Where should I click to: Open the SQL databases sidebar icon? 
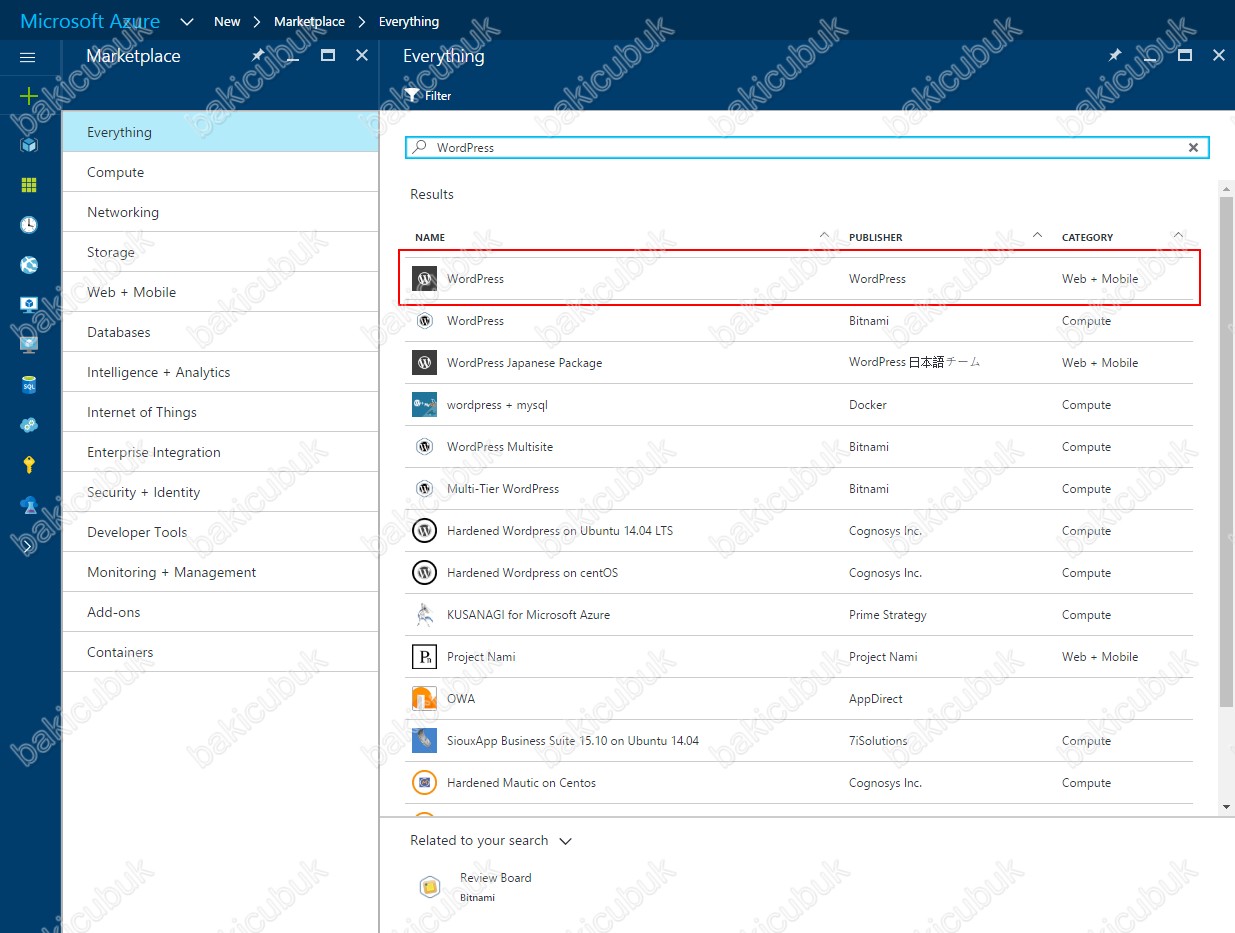coord(29,385)
